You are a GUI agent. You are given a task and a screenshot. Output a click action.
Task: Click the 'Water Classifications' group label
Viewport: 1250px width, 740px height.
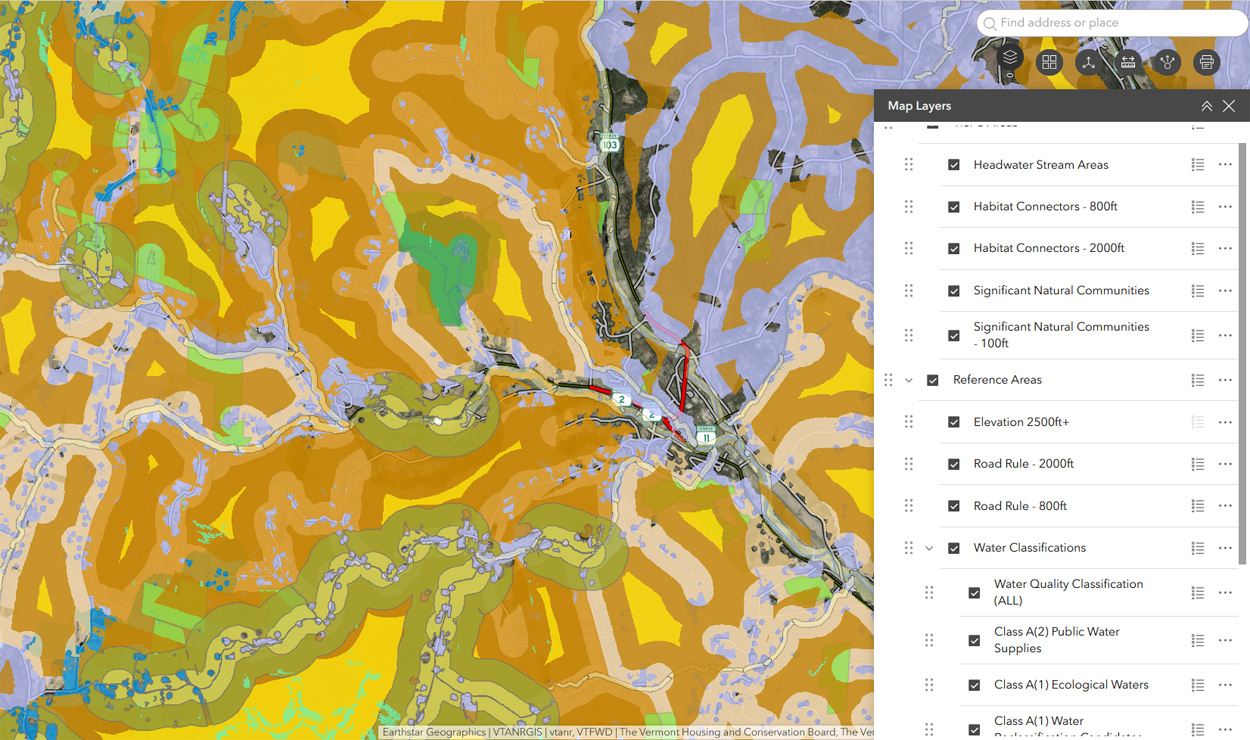tap(1029, 548)
